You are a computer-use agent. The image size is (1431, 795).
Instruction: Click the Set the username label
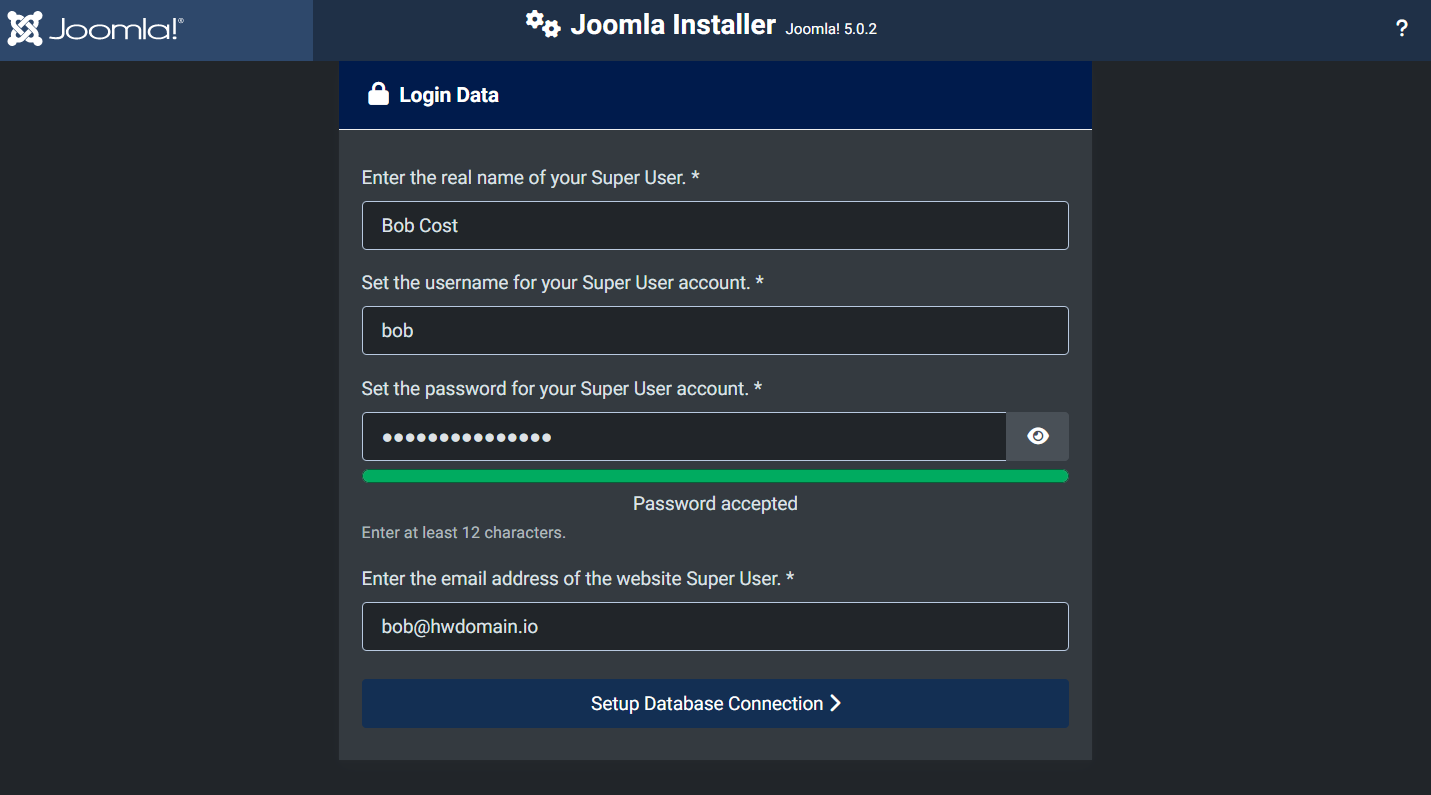tap(562, 283)
